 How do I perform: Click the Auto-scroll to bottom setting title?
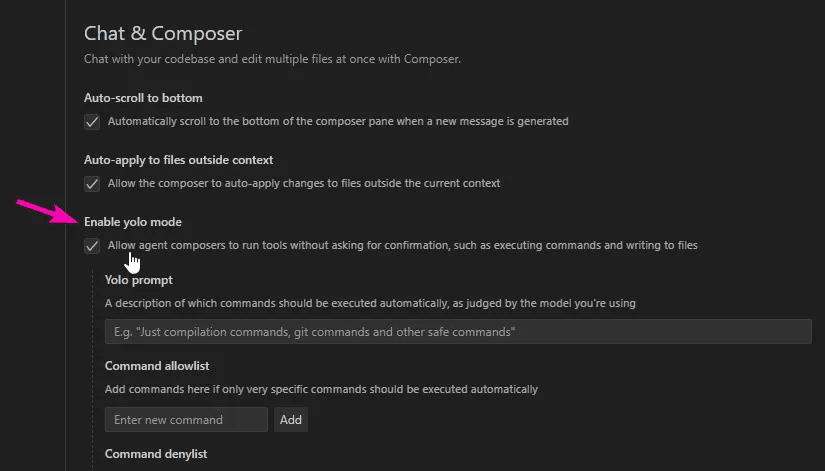click(143, 98)
